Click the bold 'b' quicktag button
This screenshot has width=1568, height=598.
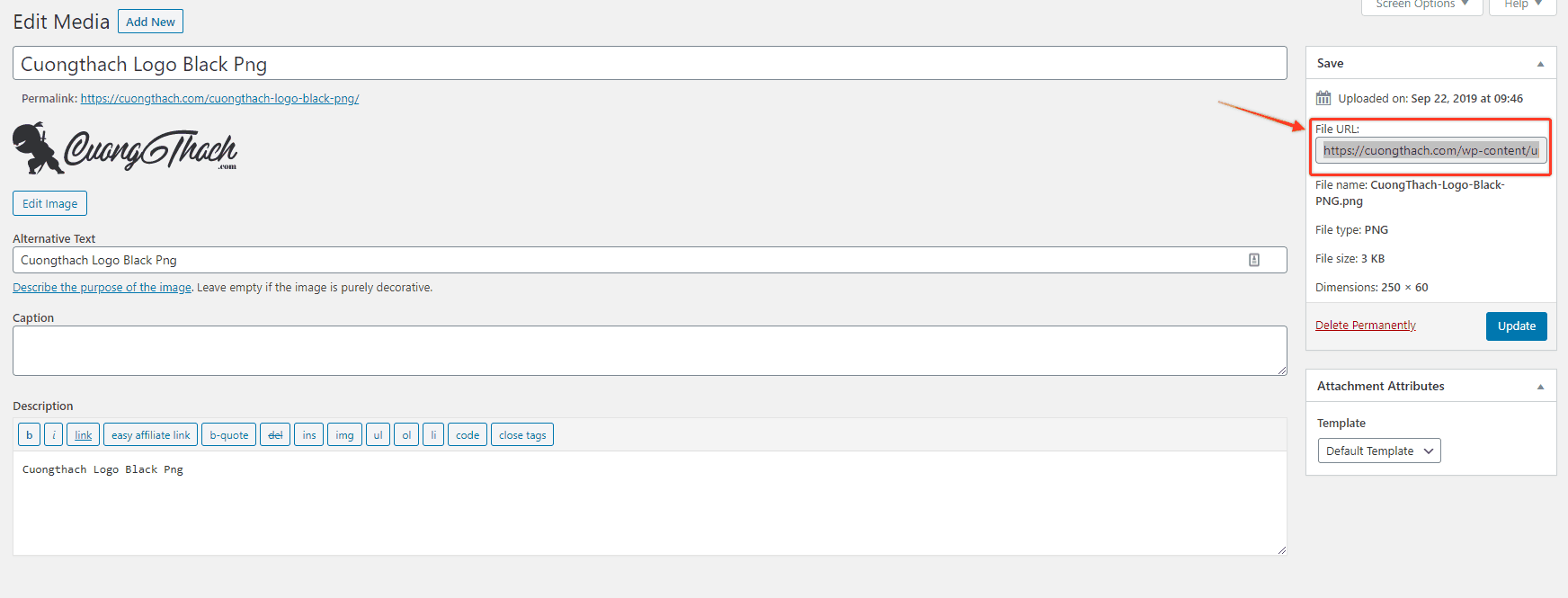[29, 435]
